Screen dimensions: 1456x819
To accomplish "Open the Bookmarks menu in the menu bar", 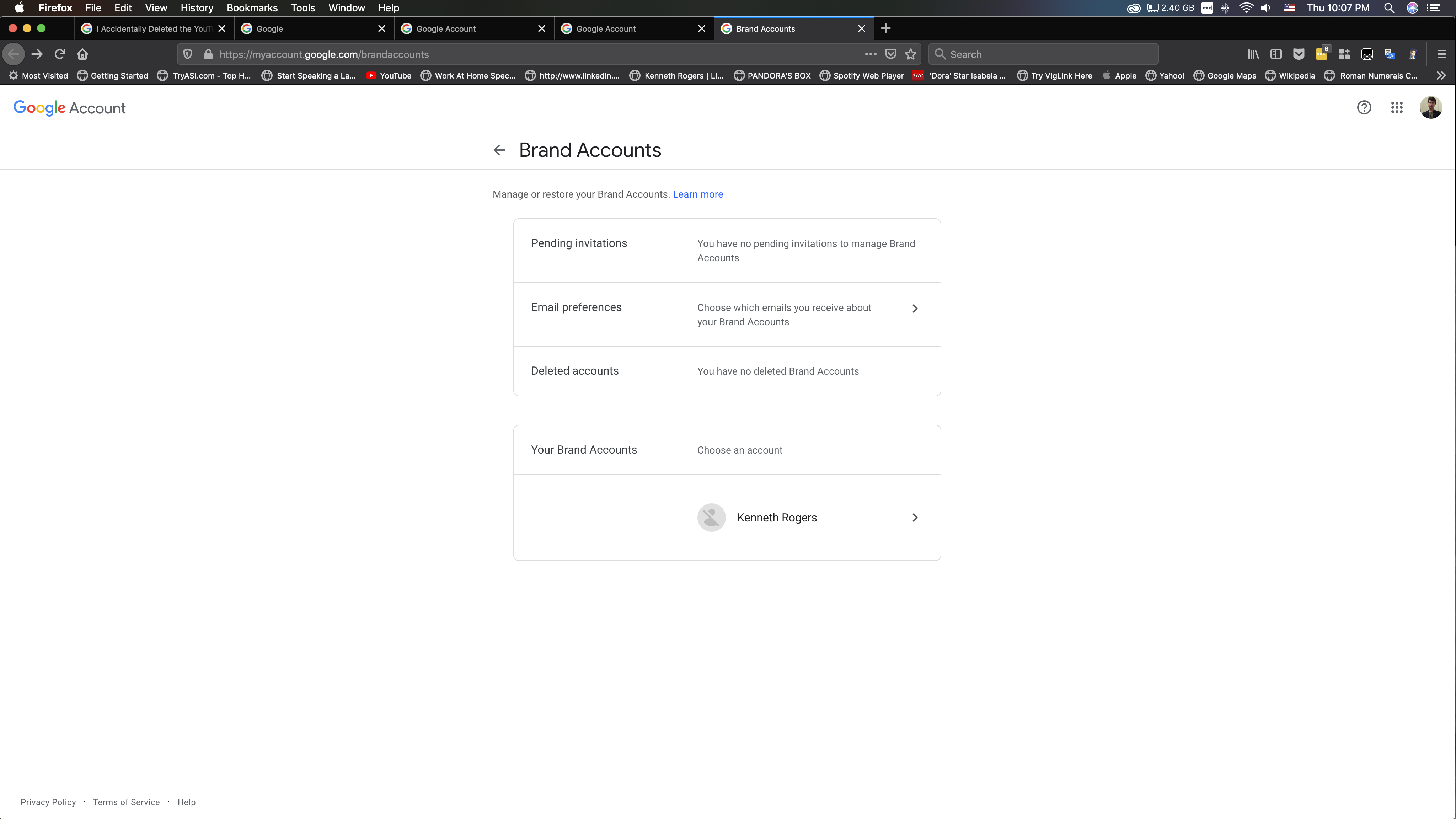I will pos(252,8).
